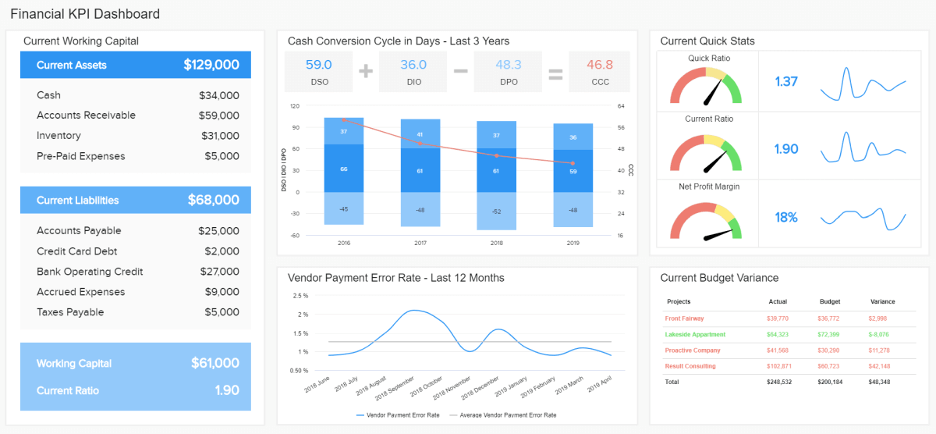This screenshot has width=936, height=434.
Task: Click the equals sign before CCC
Action: point(556,73)
